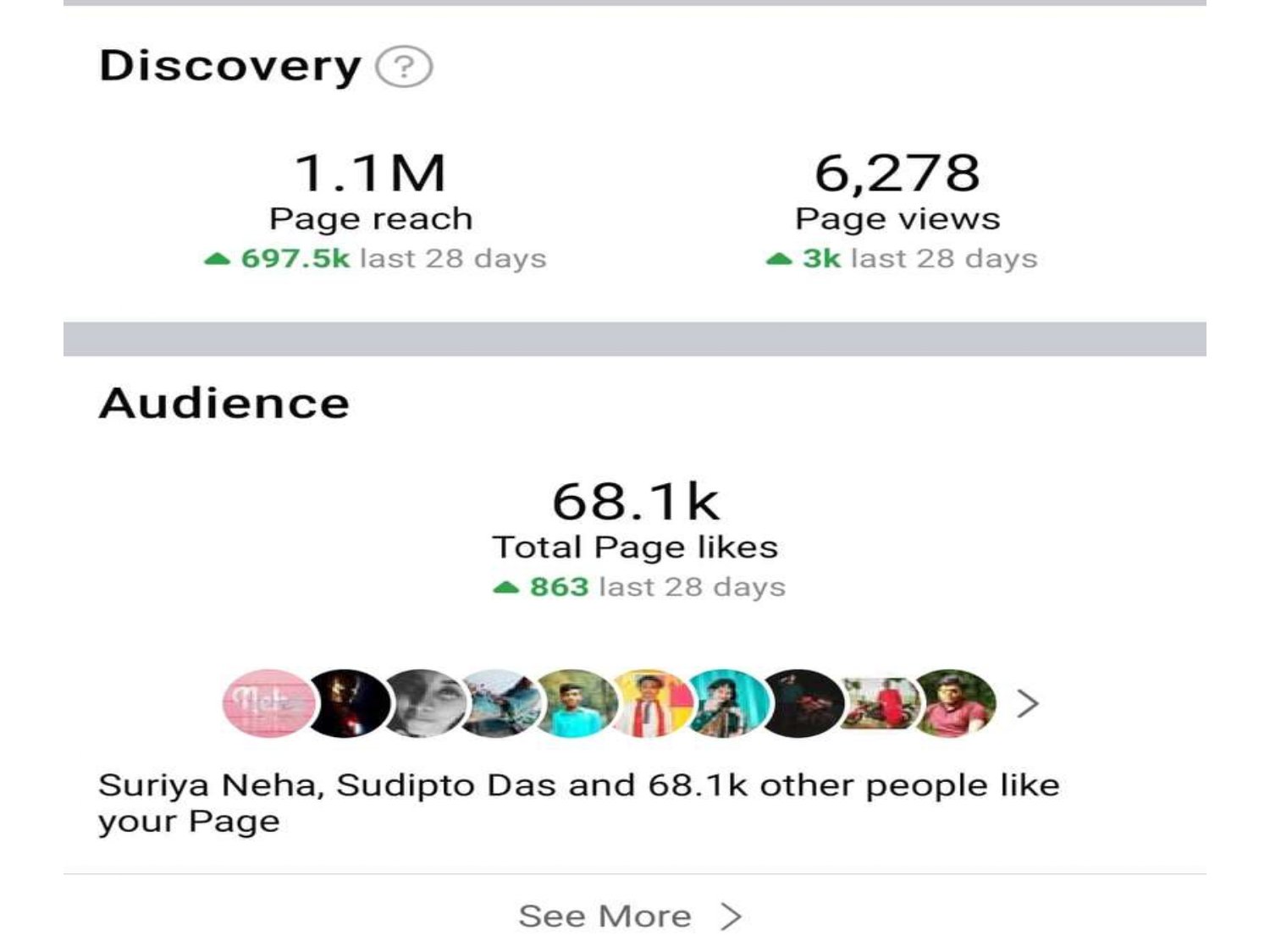Click the 'Suriya Neha, Sudipto Das' likes text
Screen dimensions: 1270x952
578,802
